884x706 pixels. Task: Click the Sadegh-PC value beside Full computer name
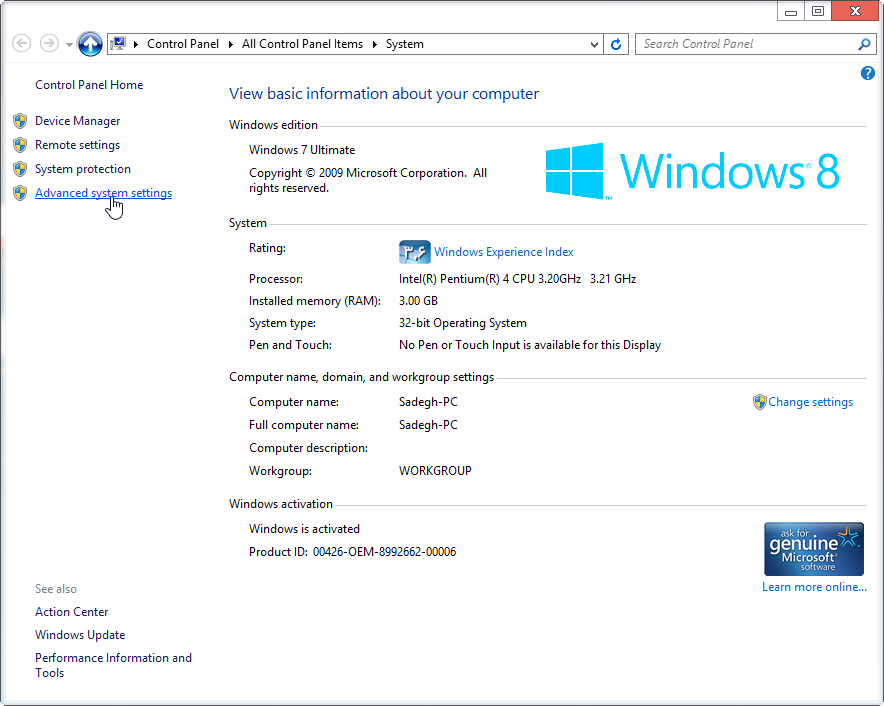tap(428, 425)
